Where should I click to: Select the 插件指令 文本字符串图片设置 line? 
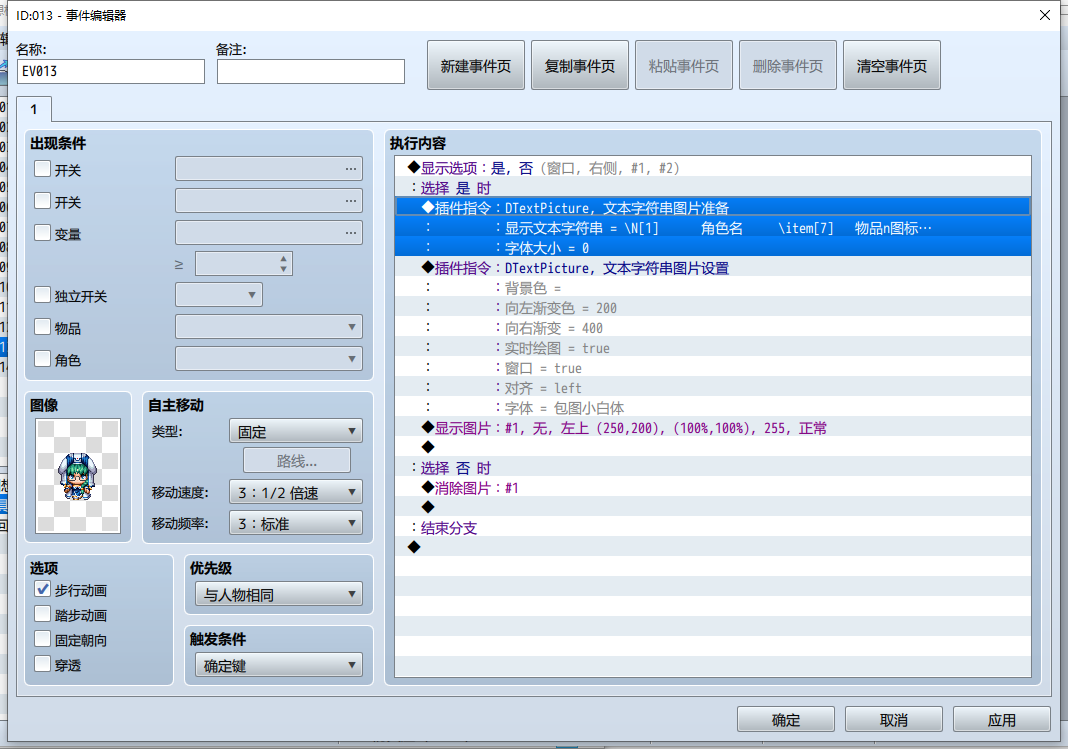pos(713,268)
